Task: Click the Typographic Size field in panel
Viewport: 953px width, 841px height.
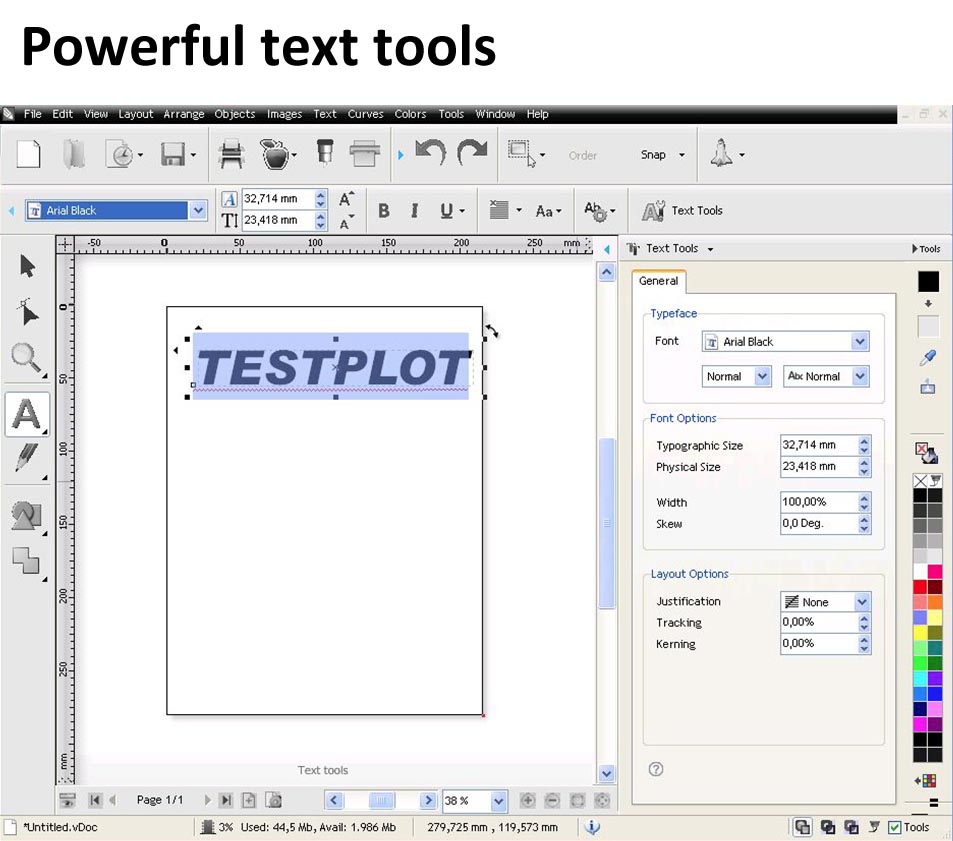Action: [819, 445]
